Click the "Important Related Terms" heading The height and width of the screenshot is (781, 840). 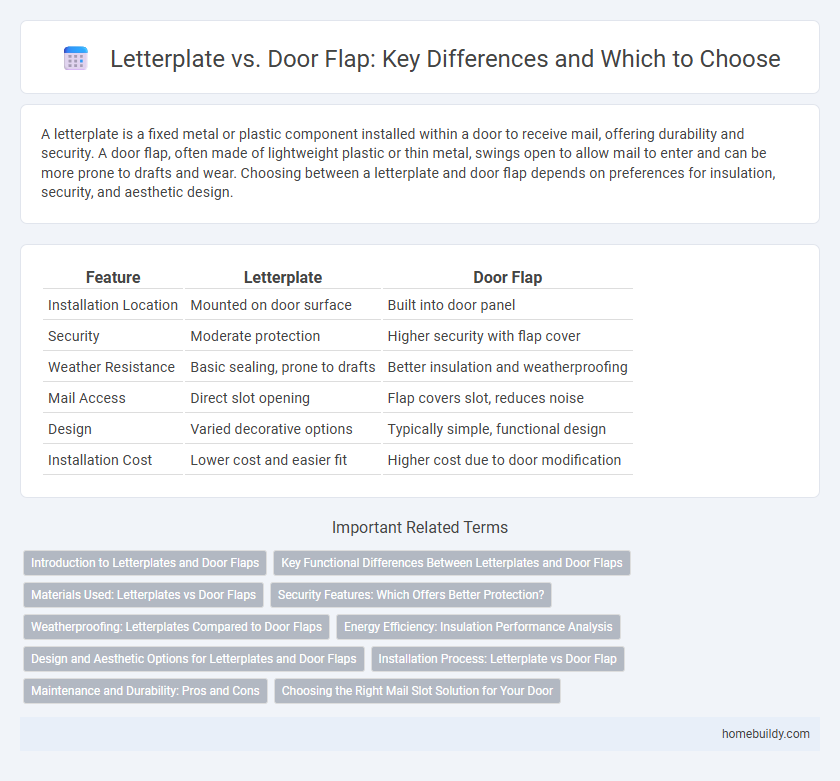[420, 527]
